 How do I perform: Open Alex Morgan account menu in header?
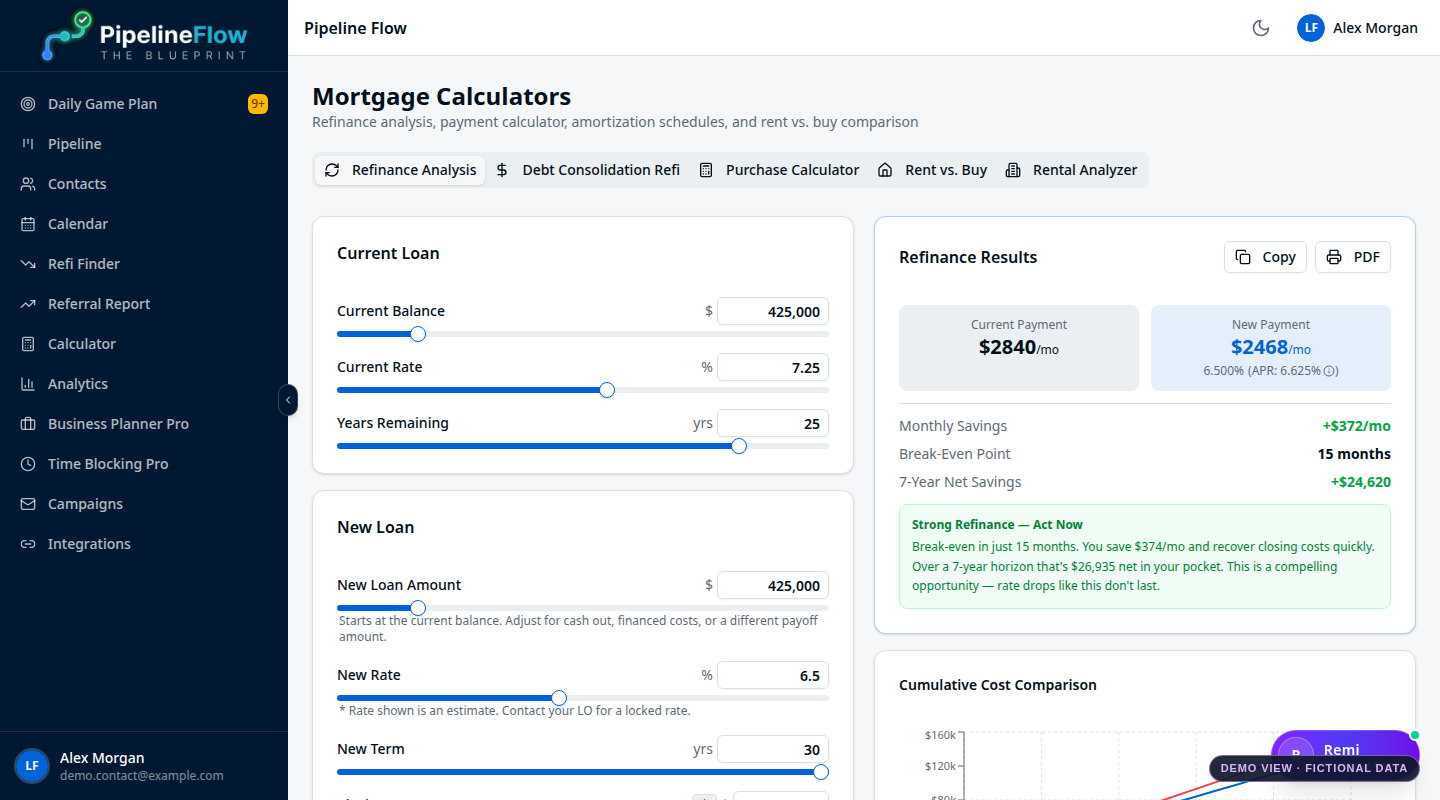tap(1357, 28)
